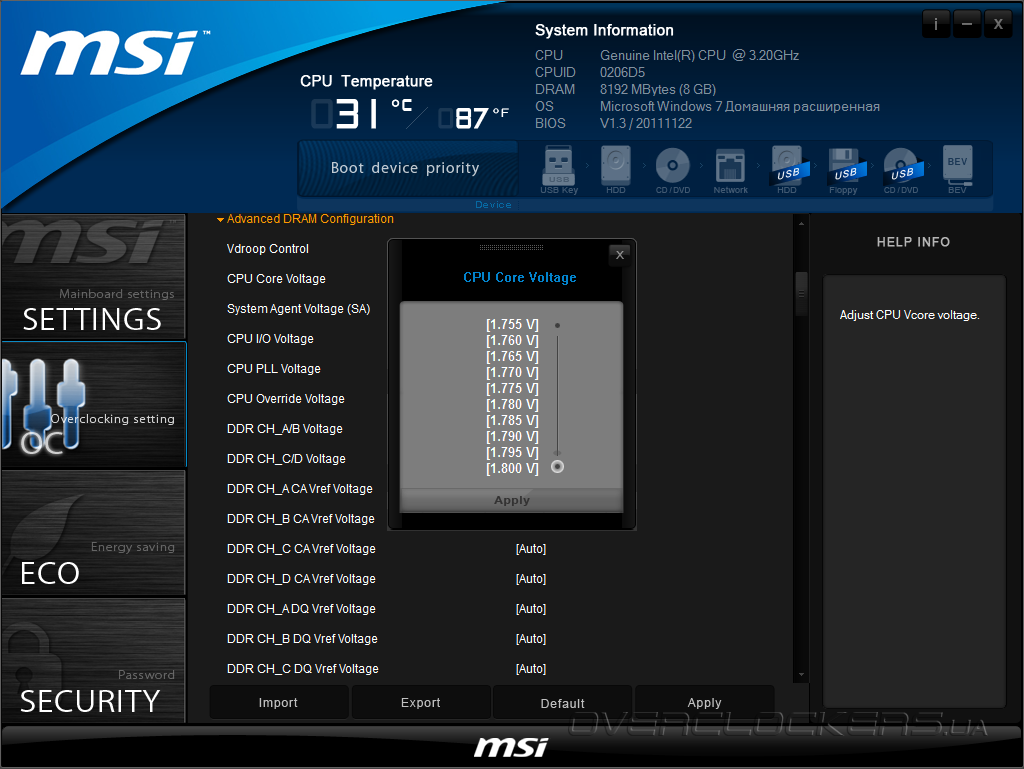Open the SETTINGS mainboard section
Image resolution: width=1024 pixels, height=769 pixels.
93,277
